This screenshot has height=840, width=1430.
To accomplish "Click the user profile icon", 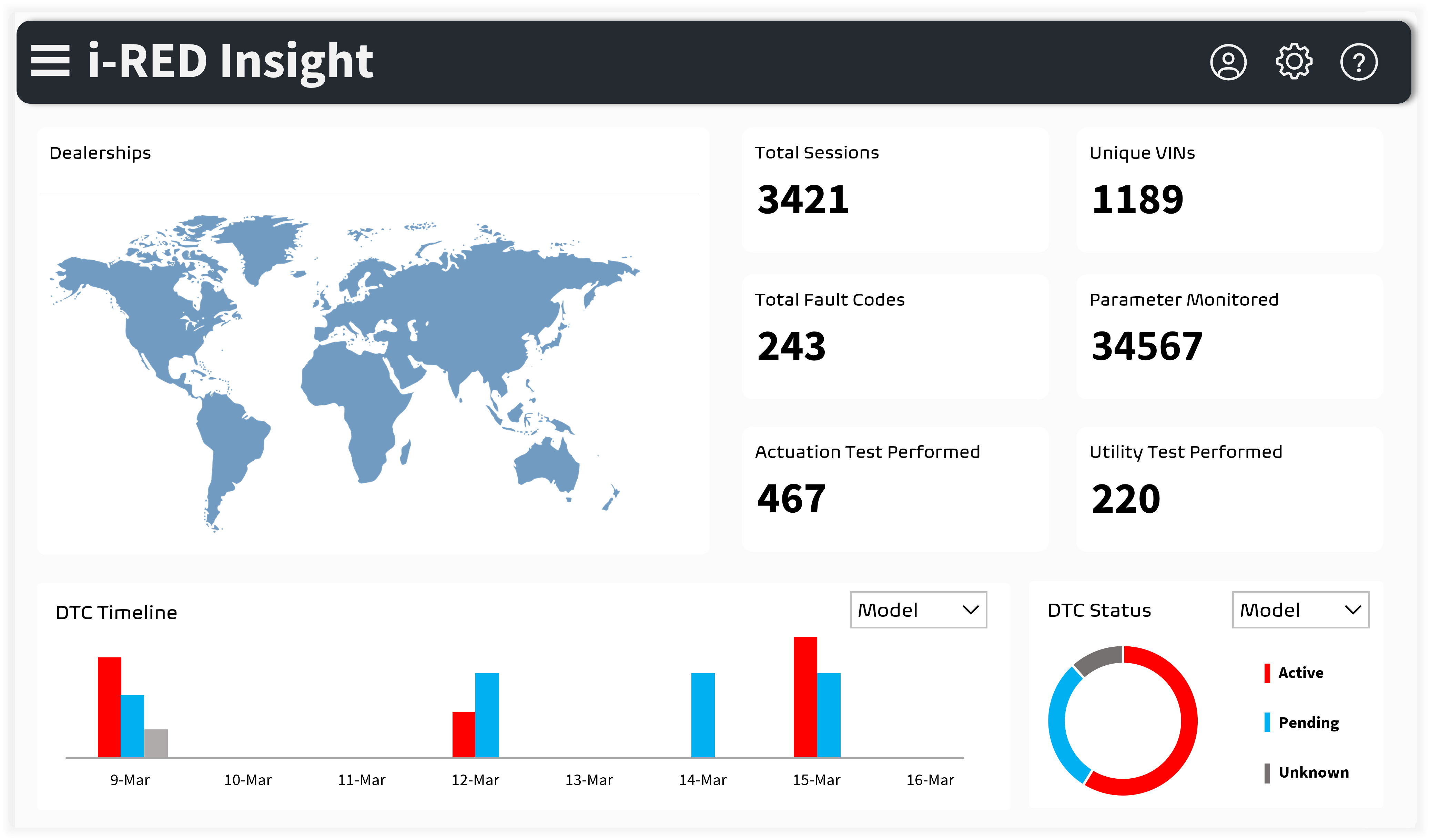I will click(x=1228, y=62).
